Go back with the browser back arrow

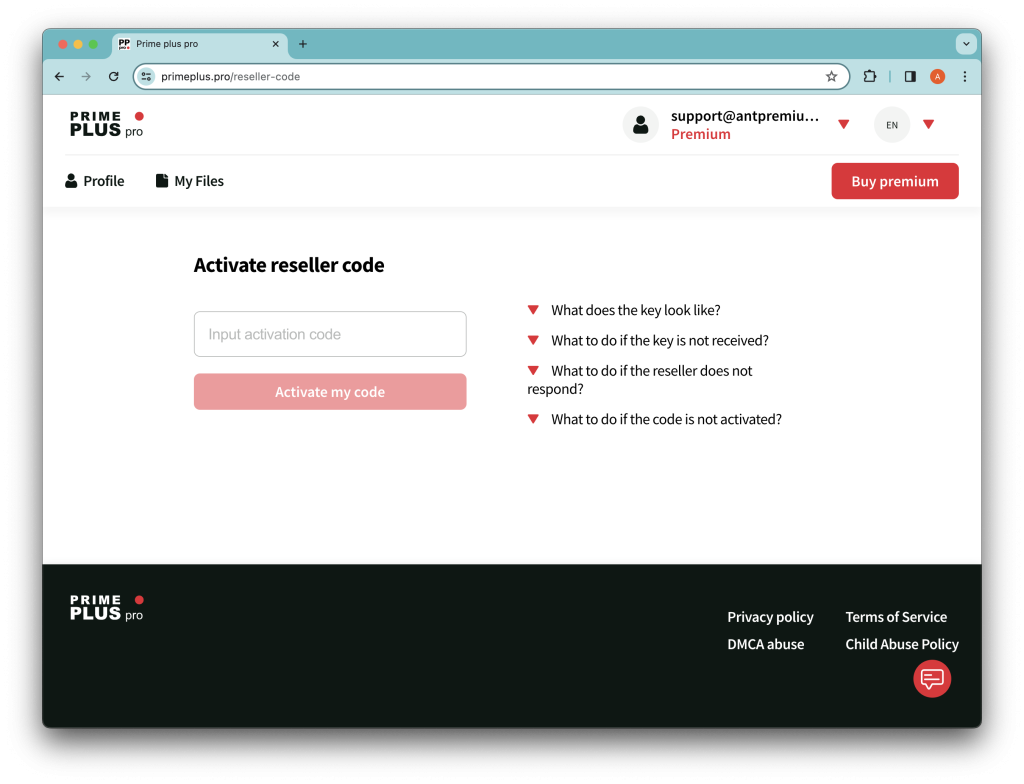(x=59, y=76)
